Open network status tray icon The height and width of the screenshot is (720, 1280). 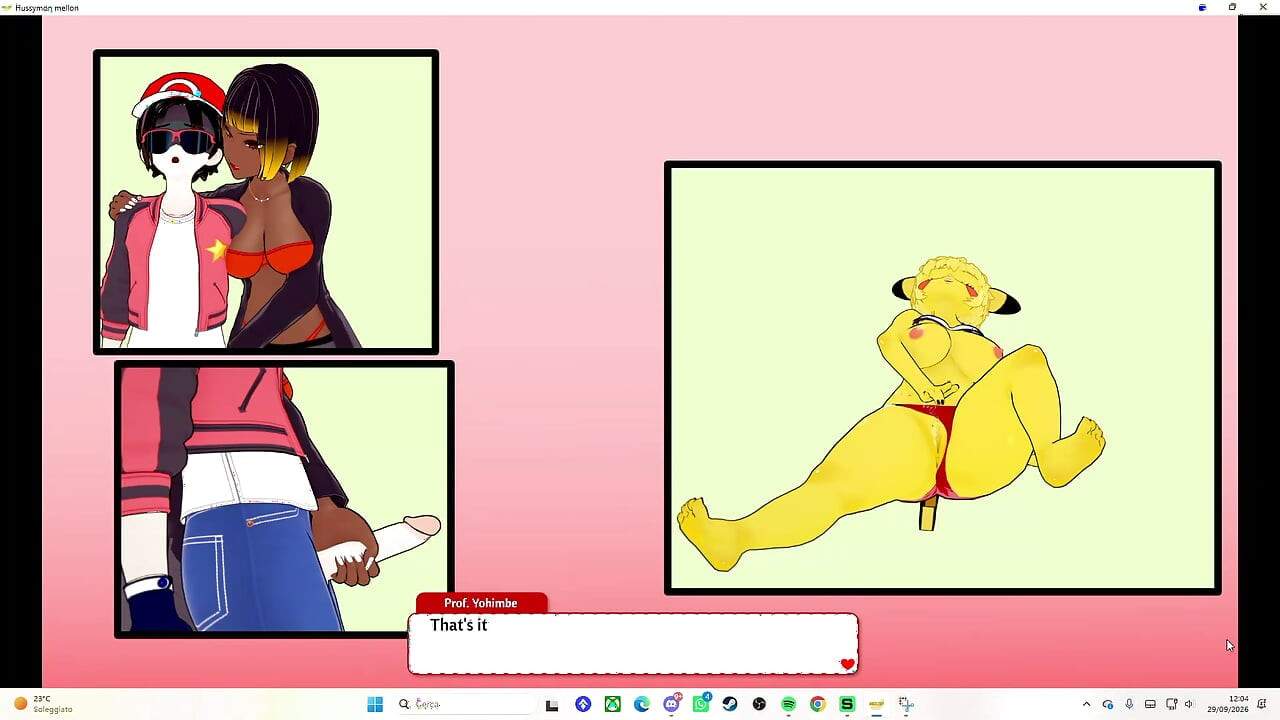(x=1172, y=704)
